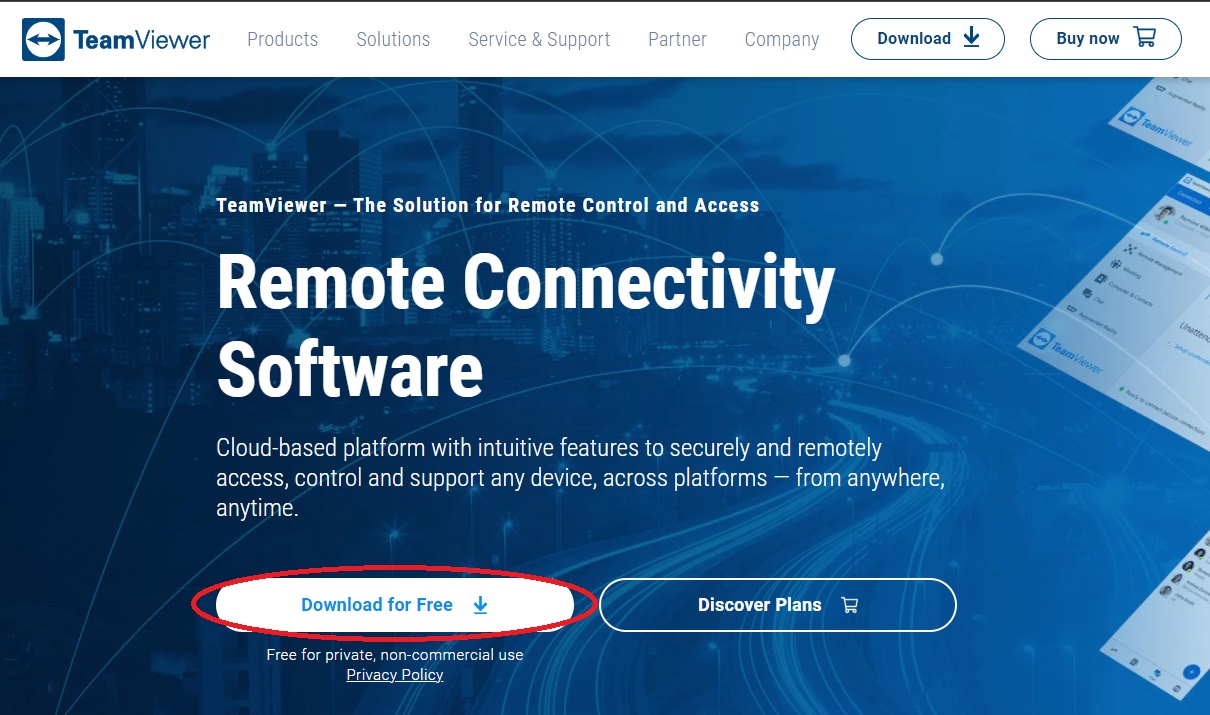
Task: Open the Company menu
Action: click(782, 39)
